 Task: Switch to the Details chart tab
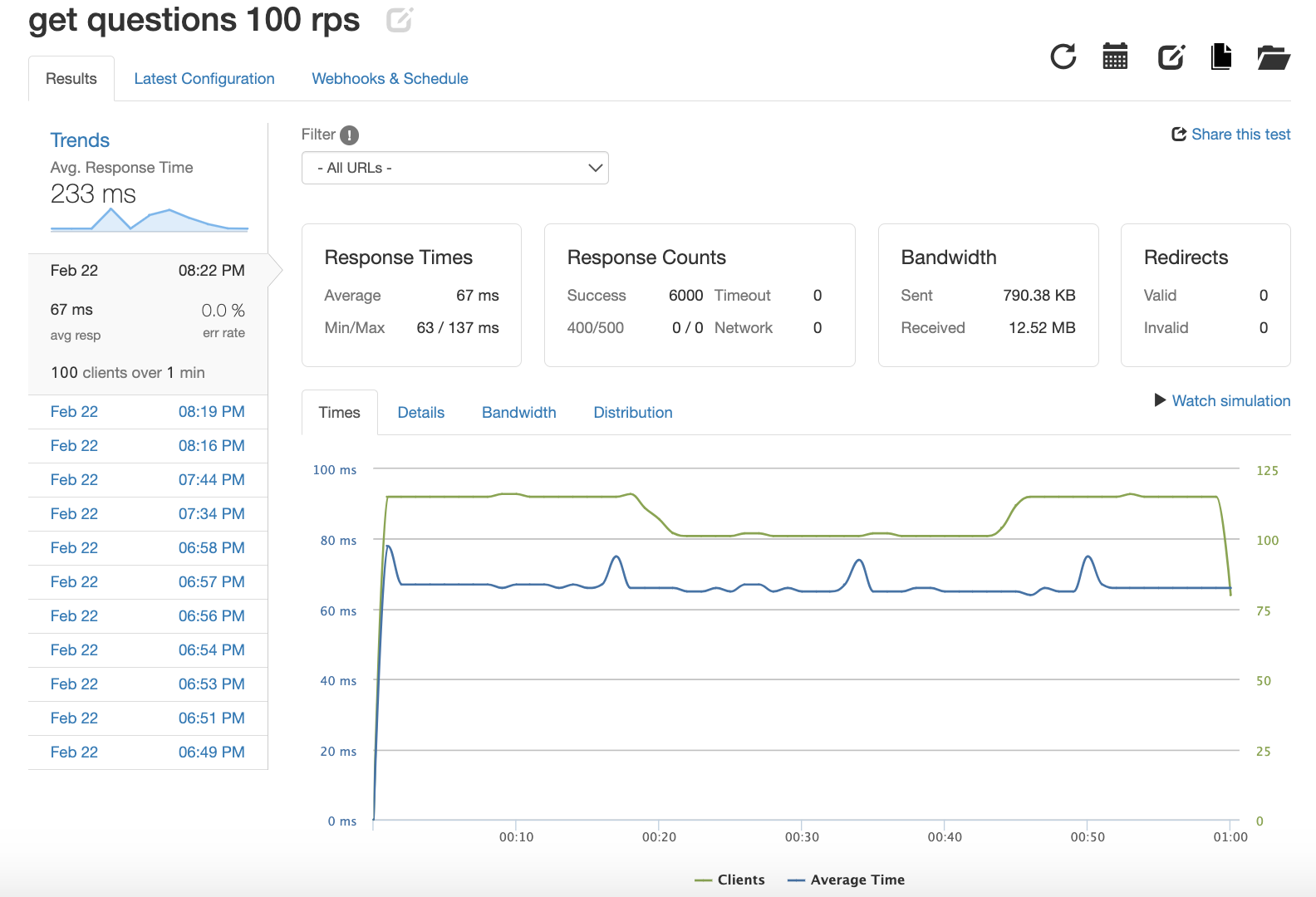(421, 413)
